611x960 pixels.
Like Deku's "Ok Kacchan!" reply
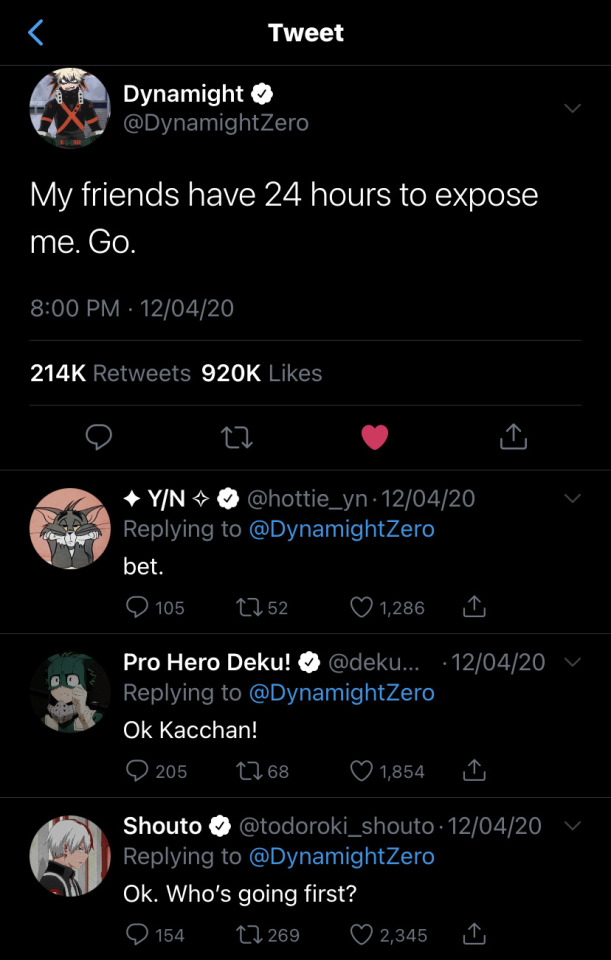click(x=361, y=771)
